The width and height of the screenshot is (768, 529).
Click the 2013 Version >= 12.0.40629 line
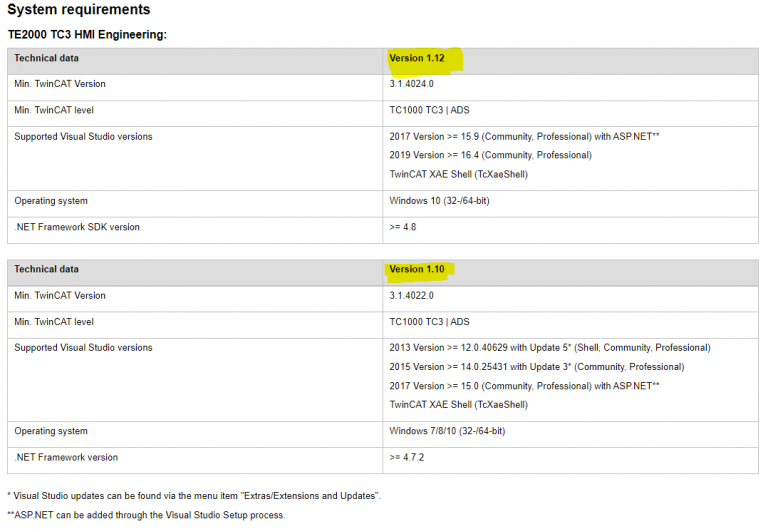click(x=550, y=348)
